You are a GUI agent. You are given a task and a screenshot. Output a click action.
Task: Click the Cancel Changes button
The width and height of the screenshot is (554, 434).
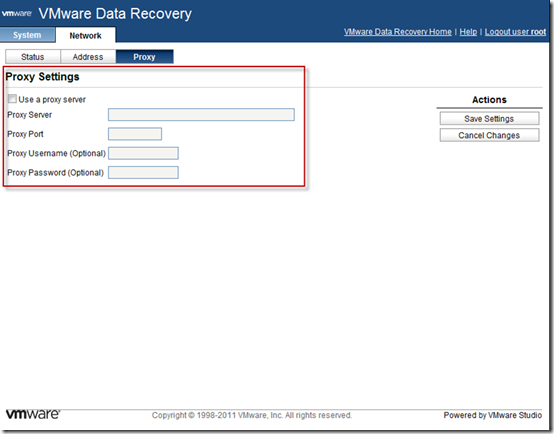click(489, 135)
